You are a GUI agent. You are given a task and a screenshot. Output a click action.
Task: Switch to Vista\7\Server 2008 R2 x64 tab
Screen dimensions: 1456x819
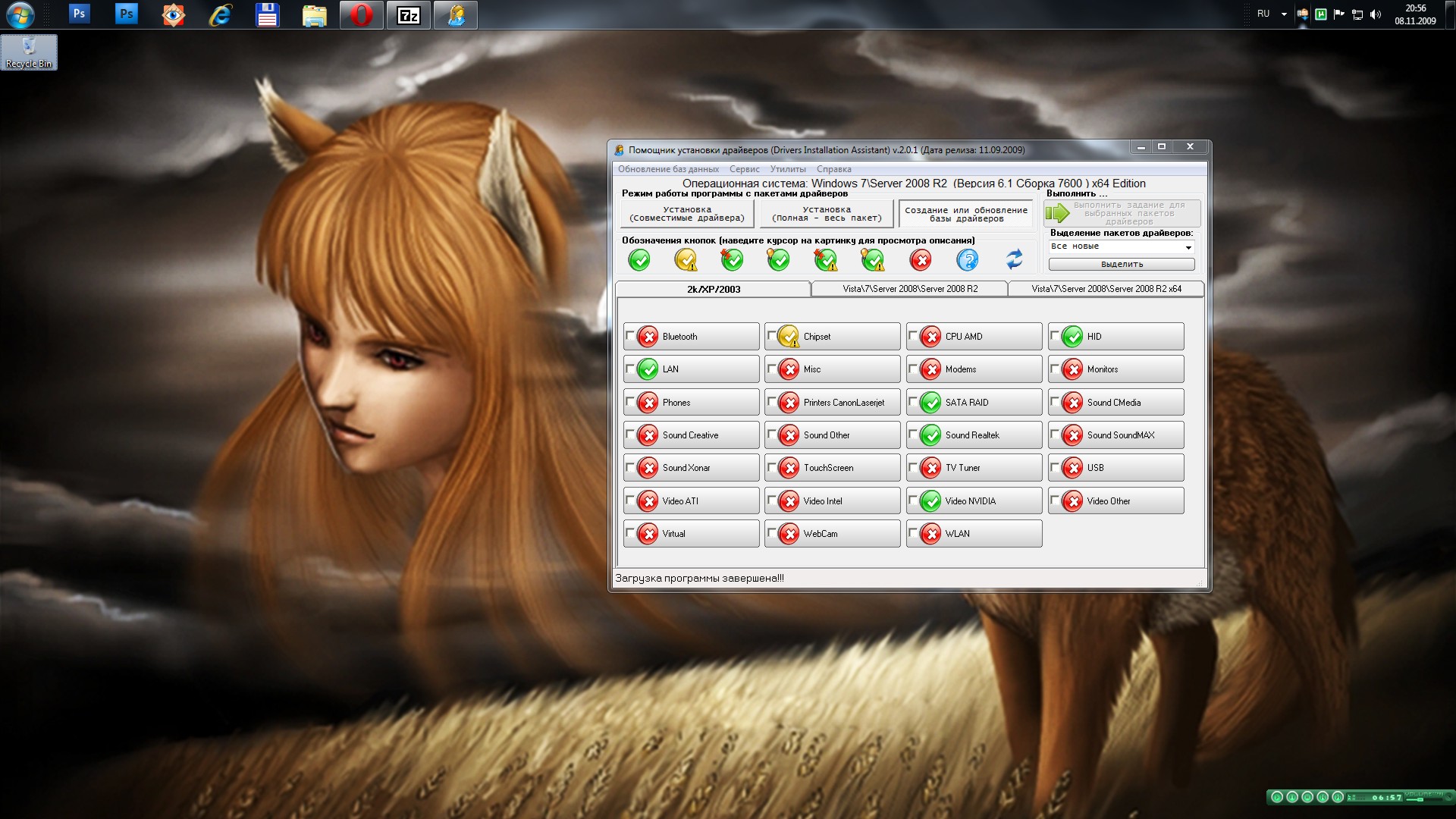point(1106,289)
